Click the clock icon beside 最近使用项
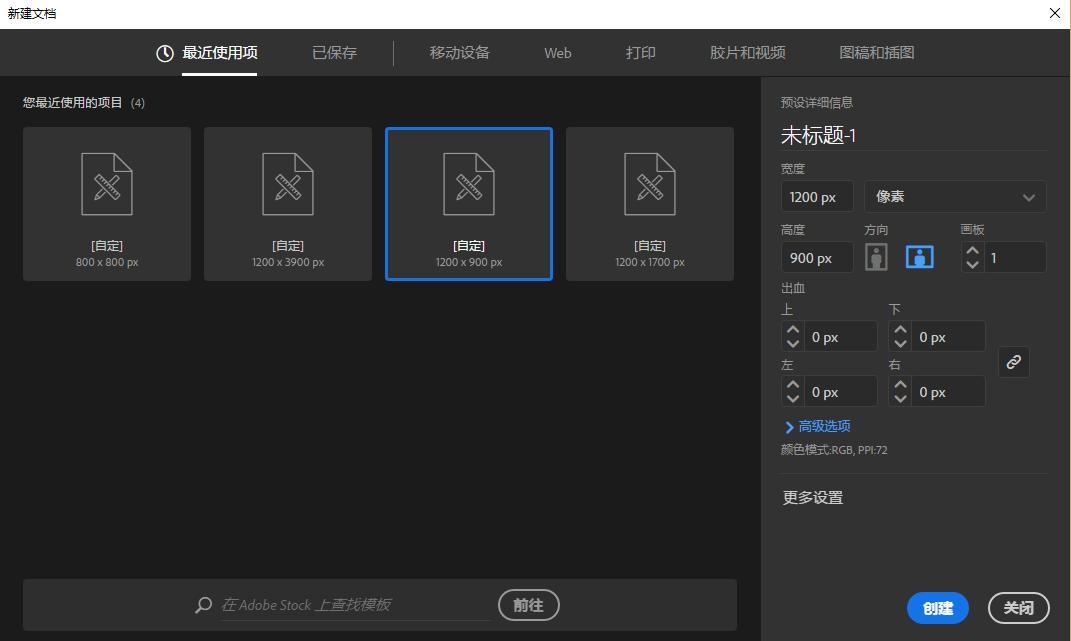Image resolution: width=1071 pixels, height=641 pixels. pos(163,53)
